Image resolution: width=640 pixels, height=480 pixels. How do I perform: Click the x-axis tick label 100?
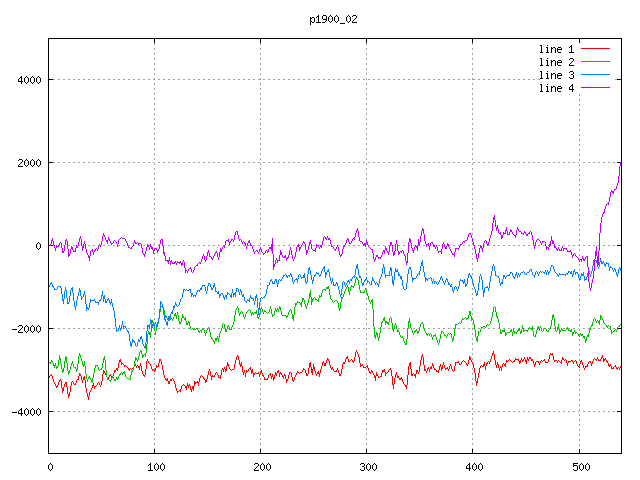155,466
